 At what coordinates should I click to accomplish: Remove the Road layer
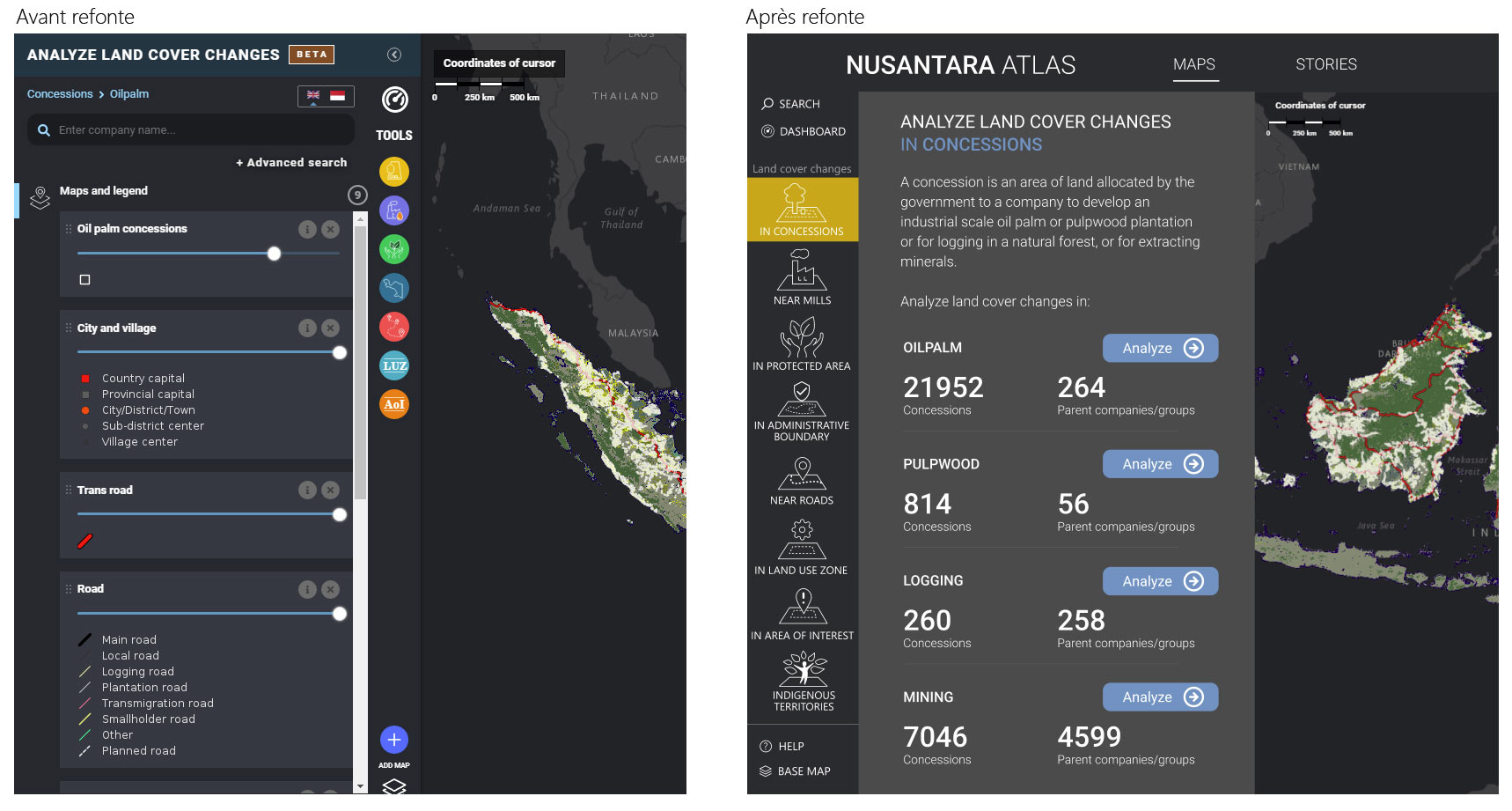(330, 589)
